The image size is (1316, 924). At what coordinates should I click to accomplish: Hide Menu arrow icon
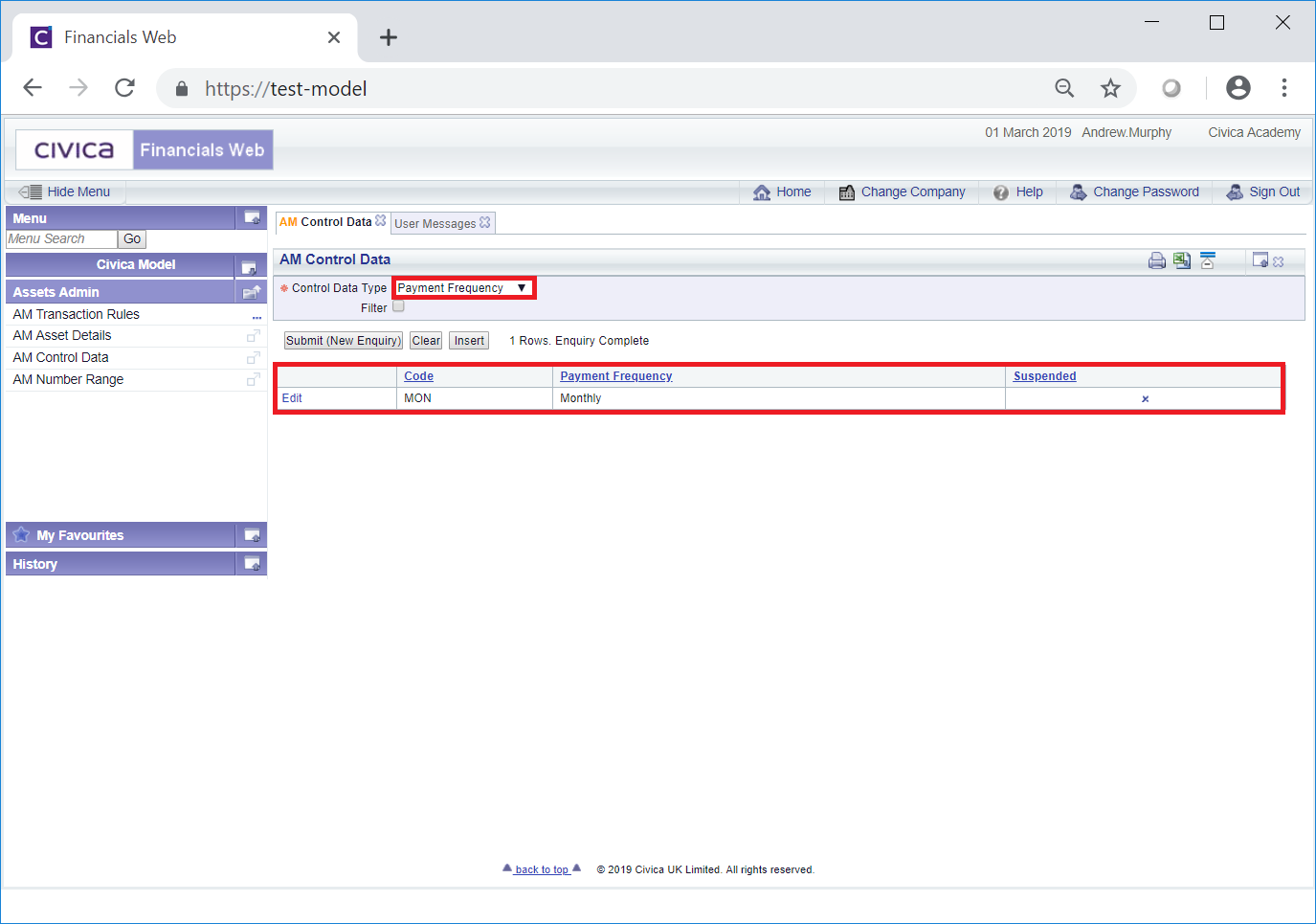[x=31, y=192]
